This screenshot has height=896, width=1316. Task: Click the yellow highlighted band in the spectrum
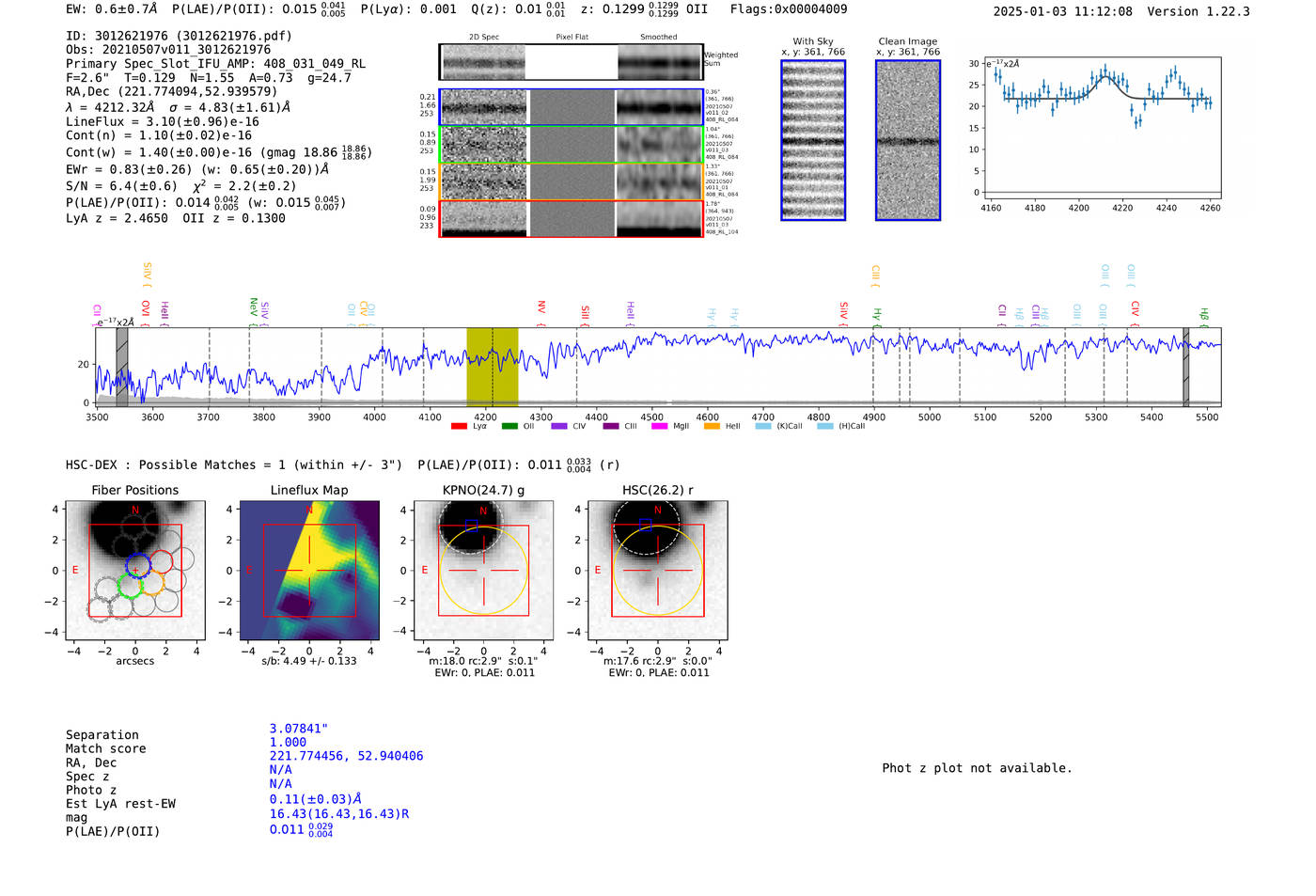coord(492,367)
